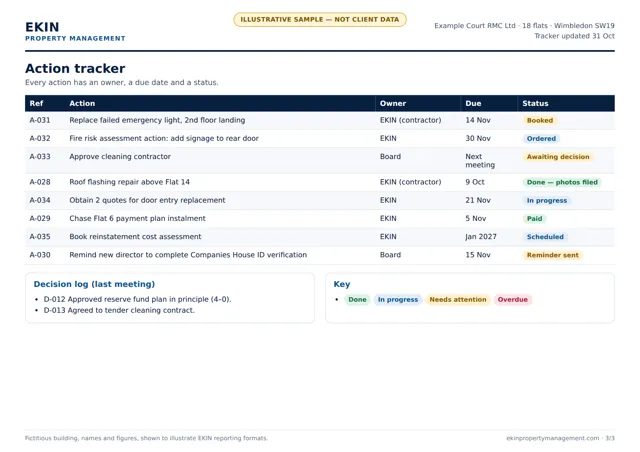Click the 'In progress' key badge
640x452 pixels.
tap(398, 300)
